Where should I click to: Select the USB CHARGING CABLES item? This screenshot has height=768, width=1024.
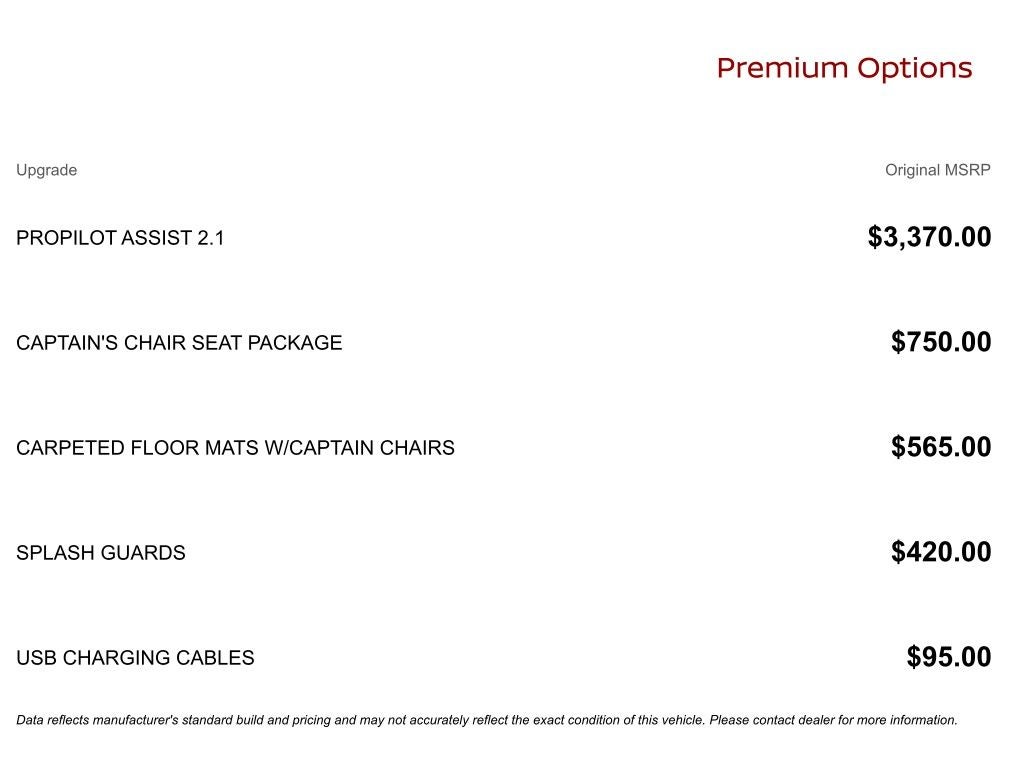click(x=135, y=658)
